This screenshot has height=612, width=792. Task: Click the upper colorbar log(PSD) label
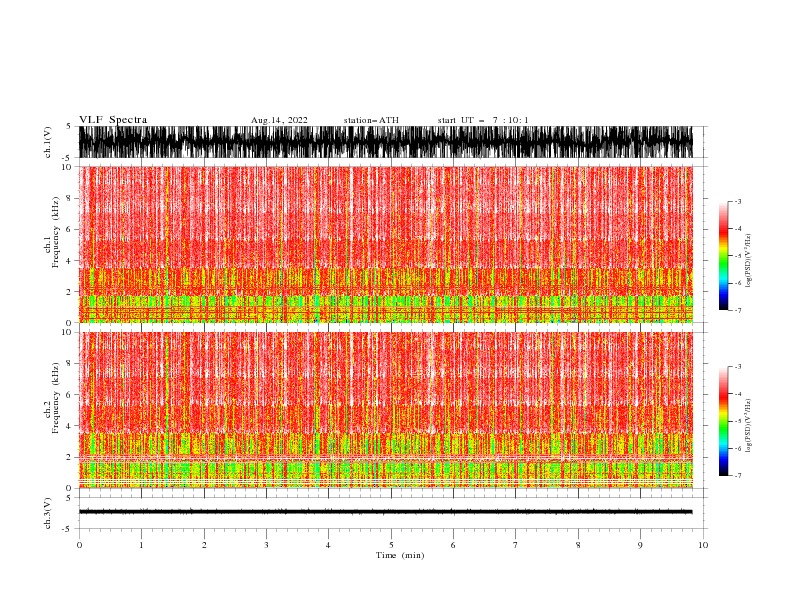coord(748,261)
